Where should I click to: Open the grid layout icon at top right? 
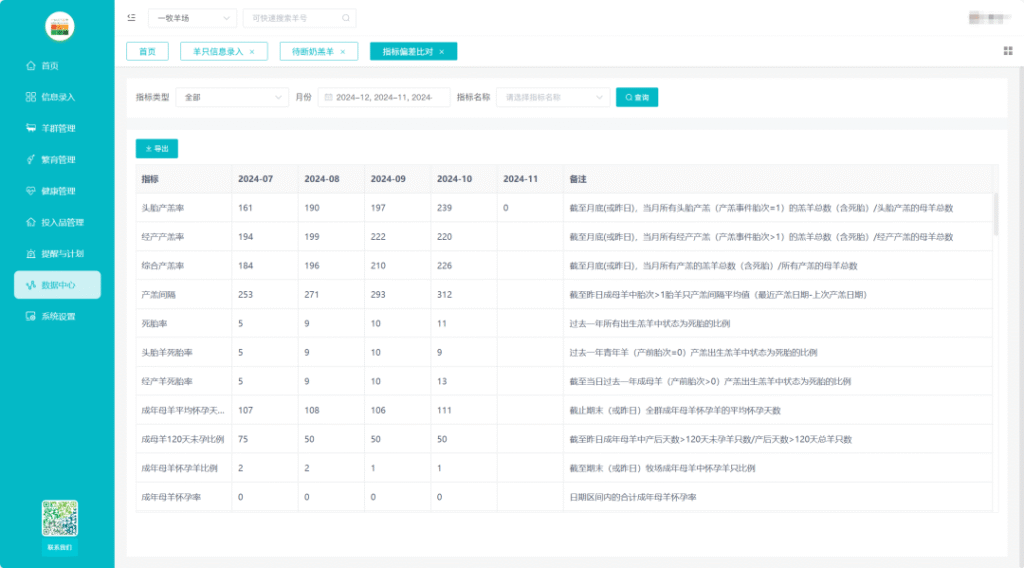point(1008,51)
